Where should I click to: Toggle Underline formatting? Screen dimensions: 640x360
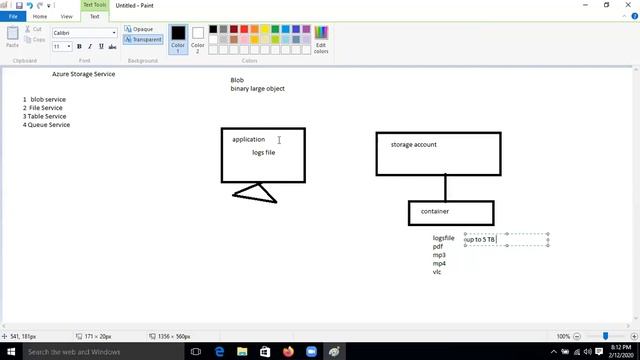coord(101,47)
